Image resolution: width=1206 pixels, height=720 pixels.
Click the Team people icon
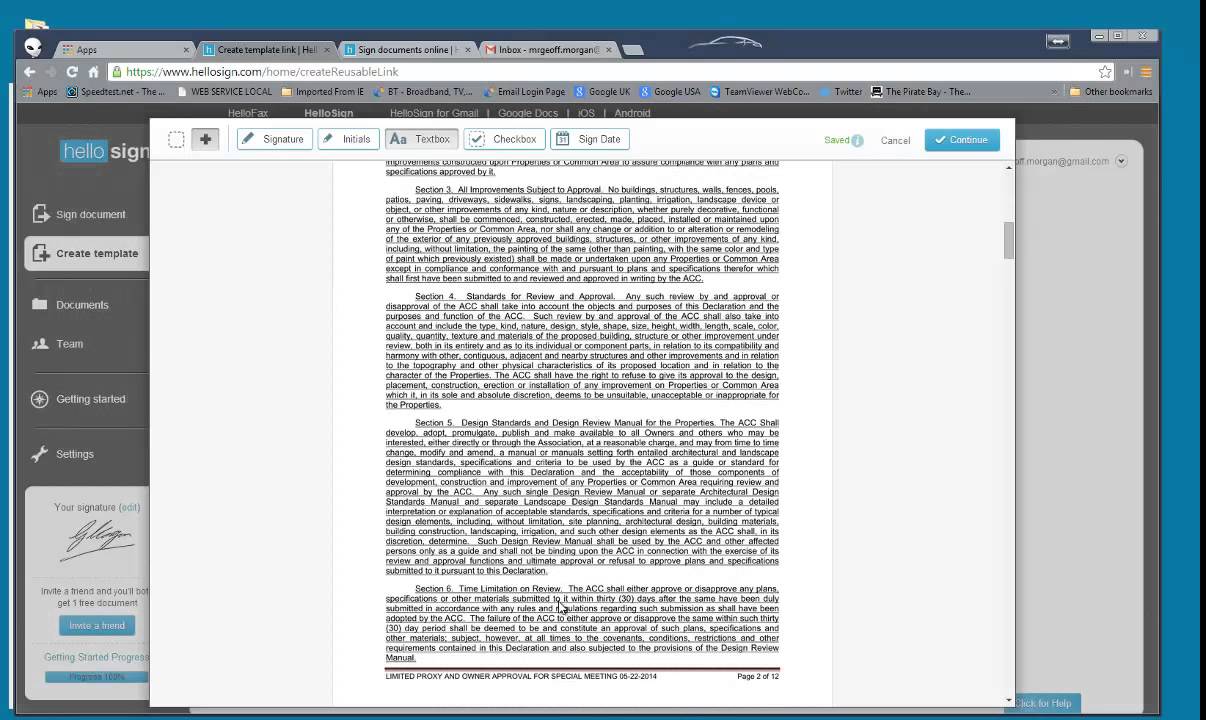coord(40,344)
